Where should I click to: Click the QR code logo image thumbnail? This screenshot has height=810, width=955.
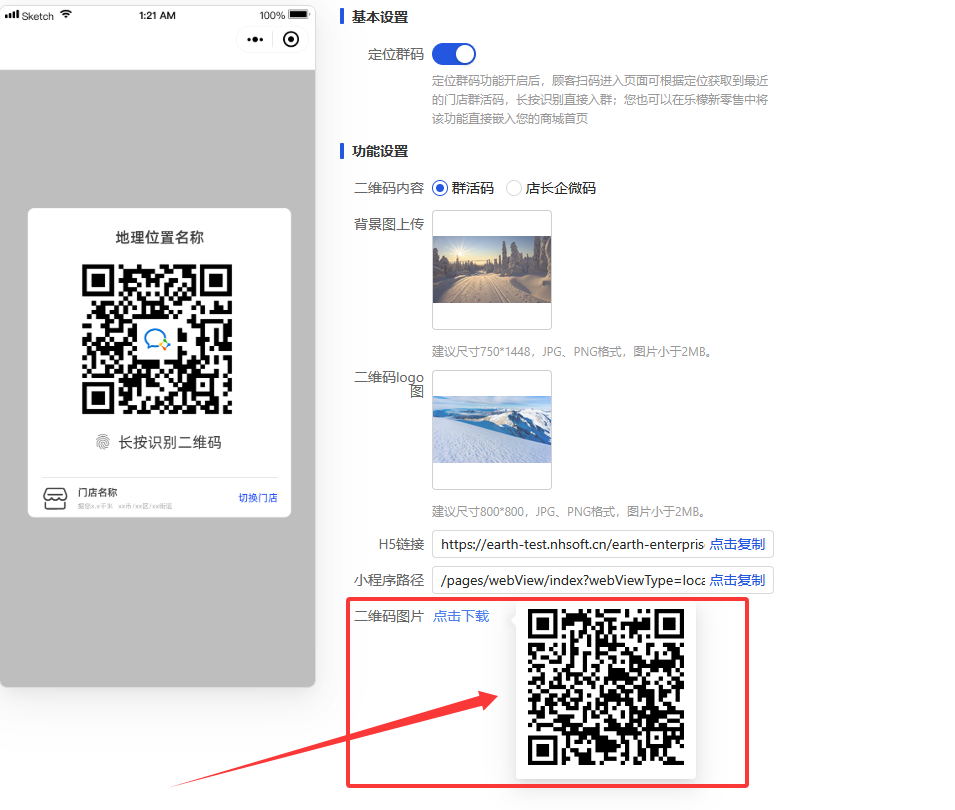(492, 430)
